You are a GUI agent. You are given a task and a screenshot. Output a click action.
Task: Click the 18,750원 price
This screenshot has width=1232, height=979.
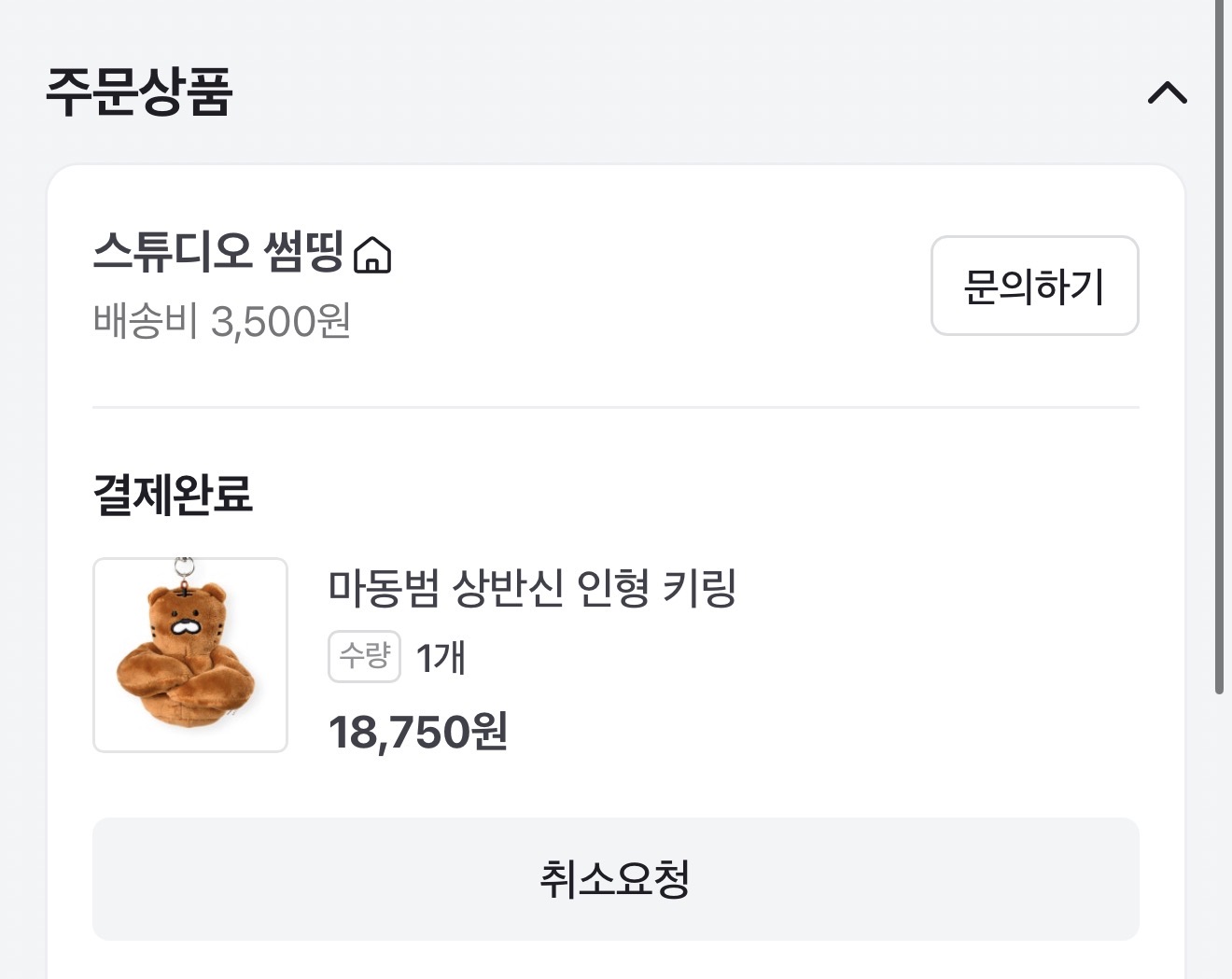pyautogui.click(x=417, y=732)
